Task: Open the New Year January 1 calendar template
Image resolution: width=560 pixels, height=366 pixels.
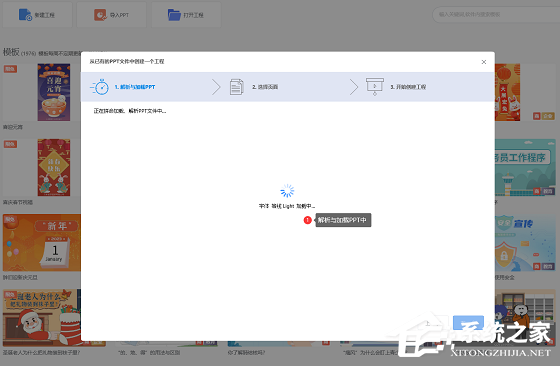Action: click(x=42, y=243)
